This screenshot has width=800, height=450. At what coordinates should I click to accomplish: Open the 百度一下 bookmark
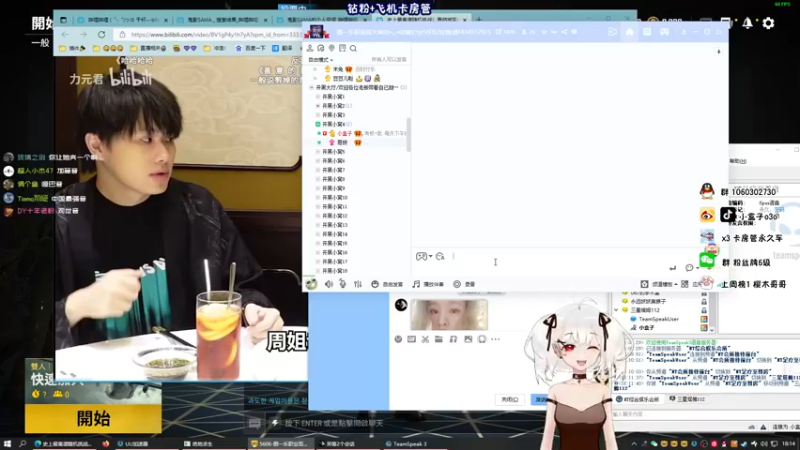[x=251, y=48]
